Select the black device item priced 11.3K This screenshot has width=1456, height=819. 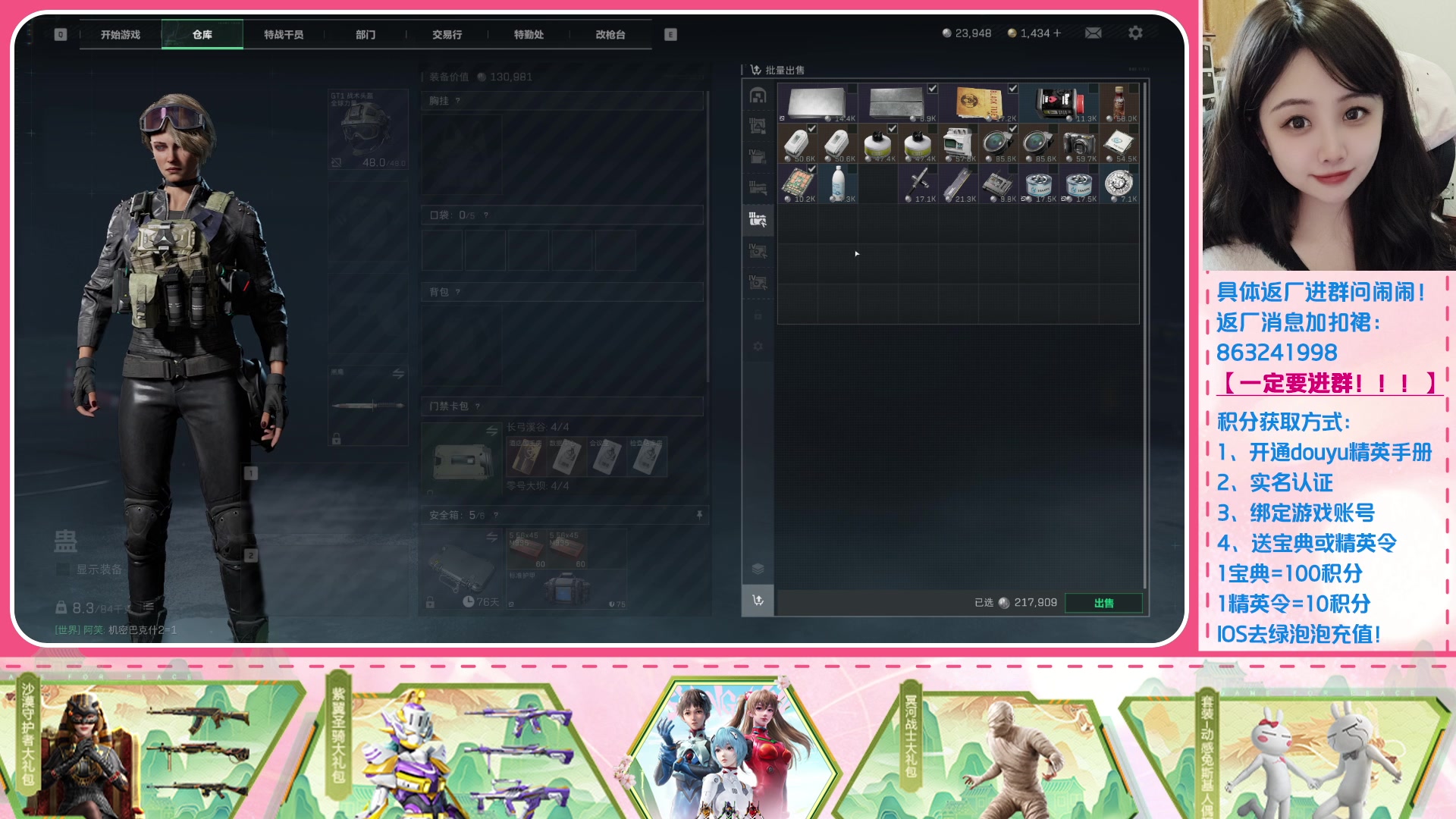pos(1059,103)
